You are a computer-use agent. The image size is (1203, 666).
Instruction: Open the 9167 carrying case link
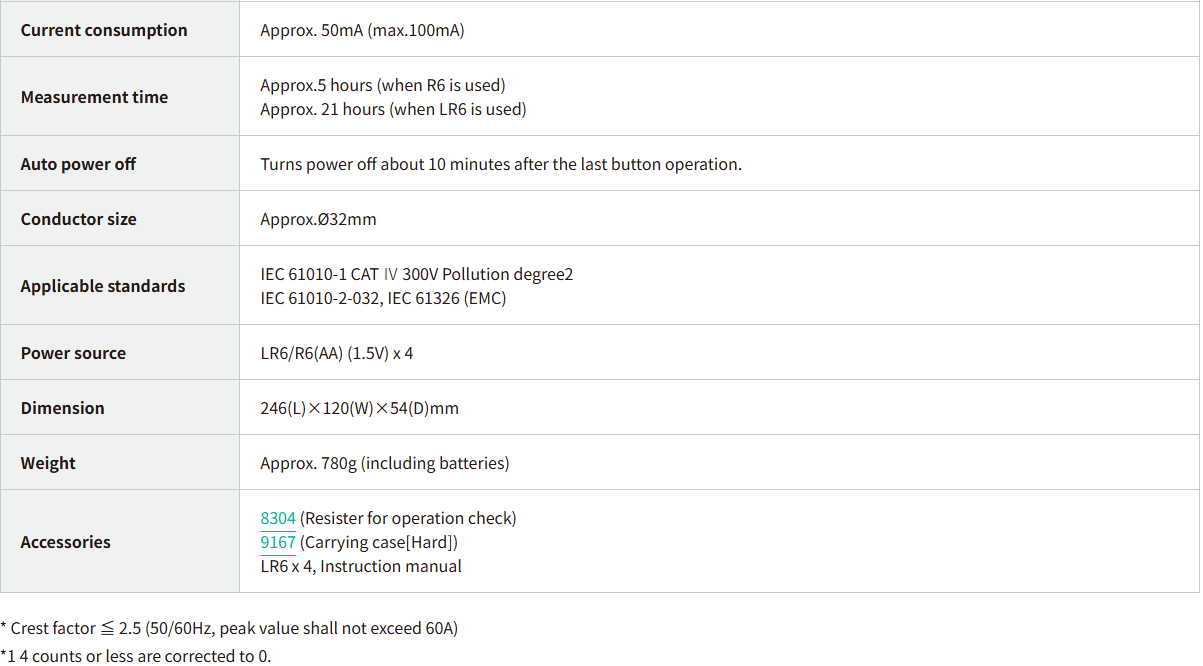pos(278,542)
